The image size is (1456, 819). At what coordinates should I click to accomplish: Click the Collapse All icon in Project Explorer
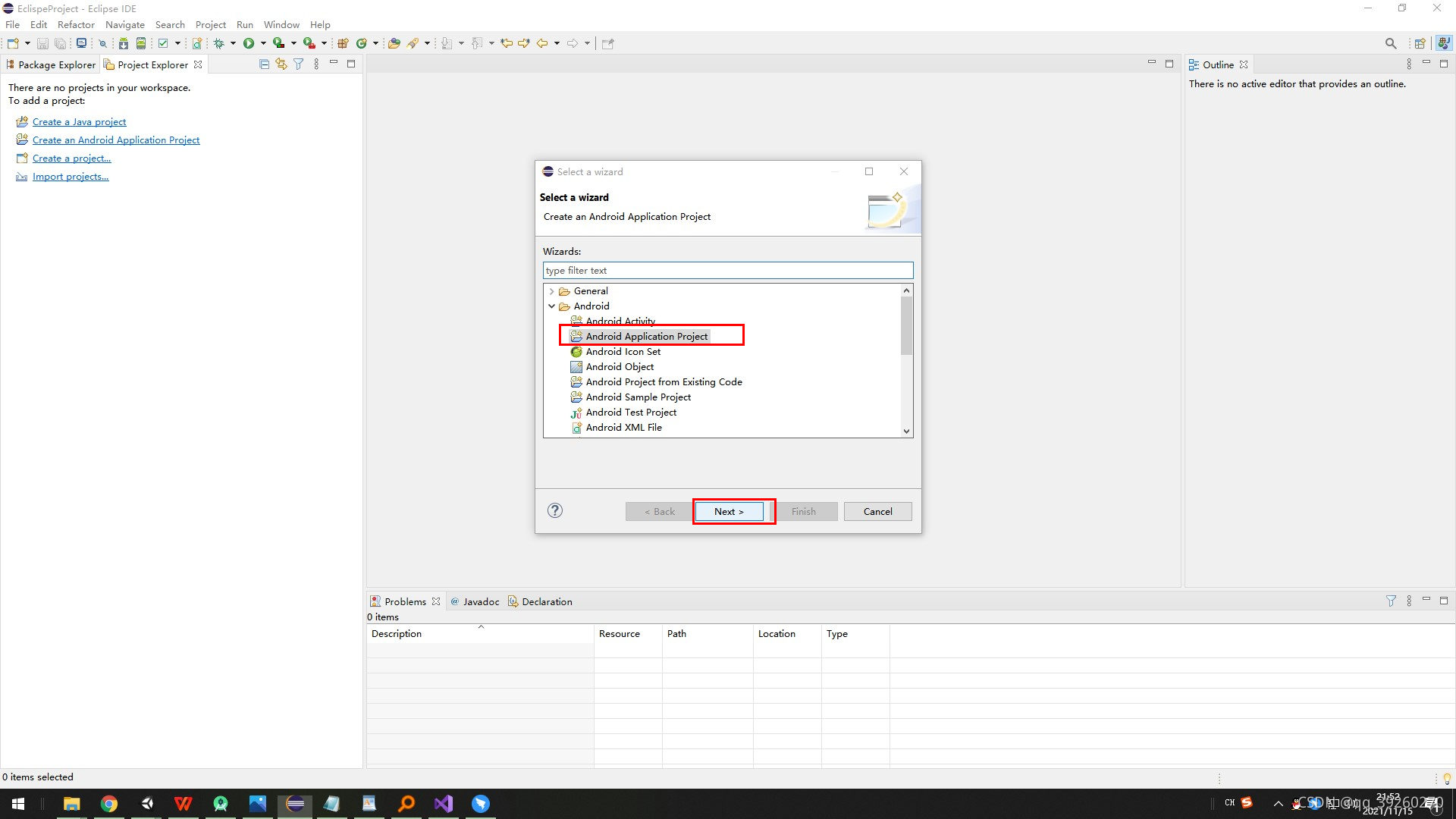click(264, 64)
